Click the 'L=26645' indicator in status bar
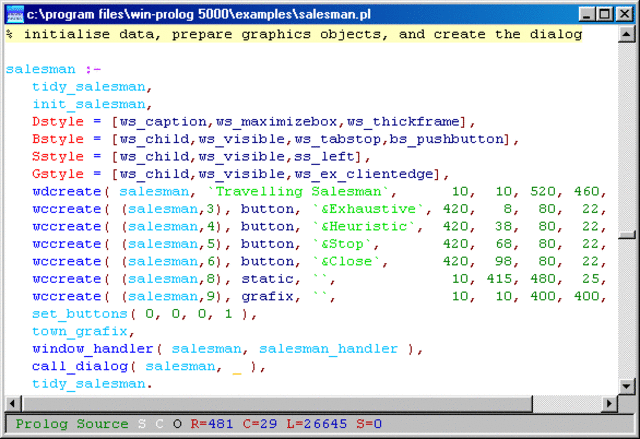This screenshot has width=640, height=439. coord(317,424)
